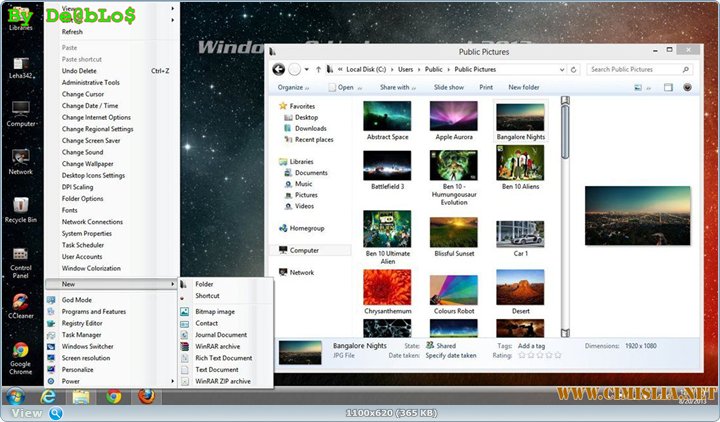Image resolution: width=720 pixels, height=422 pixels.
Task: Click the New folder button
Action: pos(523,87)
